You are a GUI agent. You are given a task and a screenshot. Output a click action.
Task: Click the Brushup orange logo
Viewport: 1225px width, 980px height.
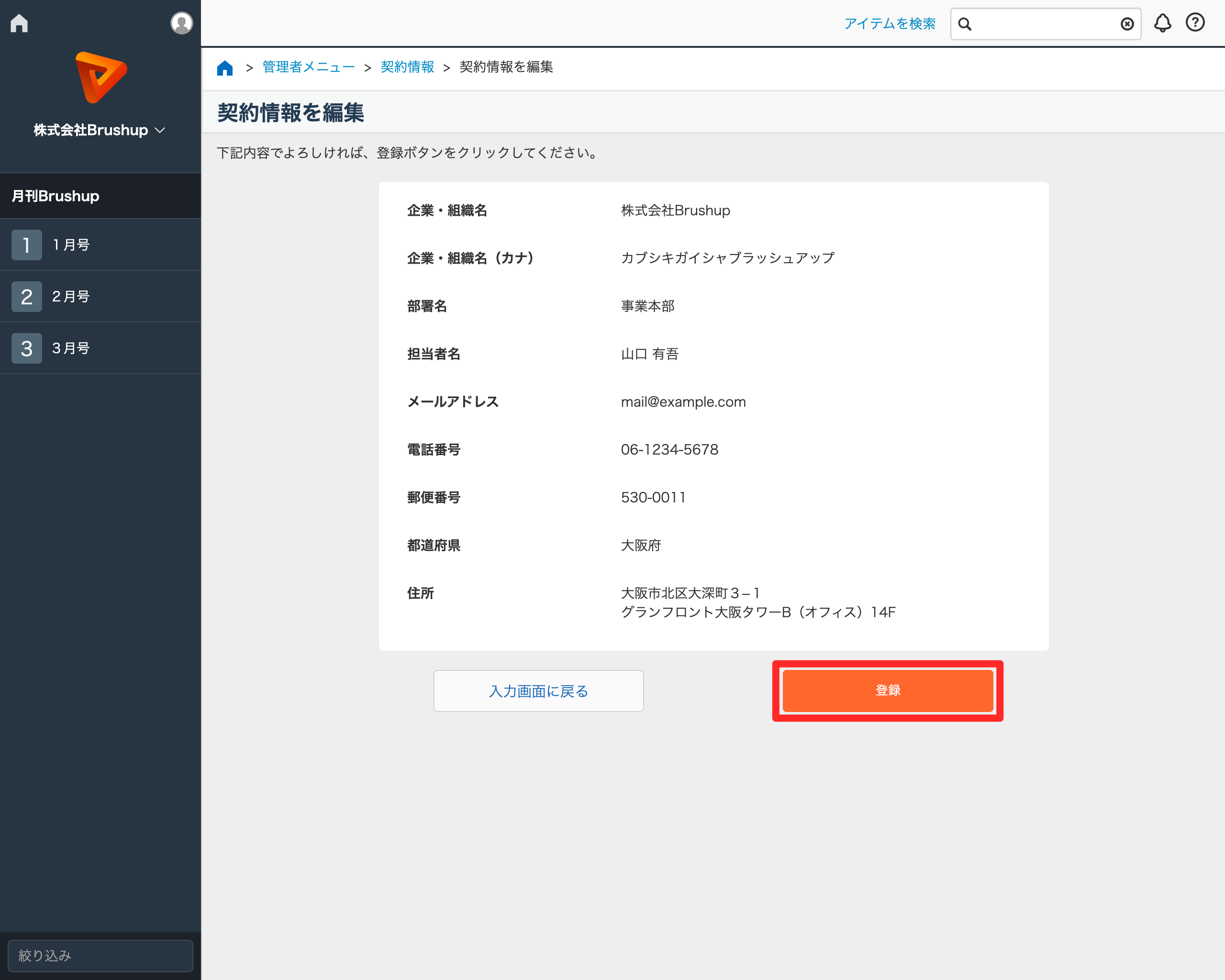click(101, 77)
